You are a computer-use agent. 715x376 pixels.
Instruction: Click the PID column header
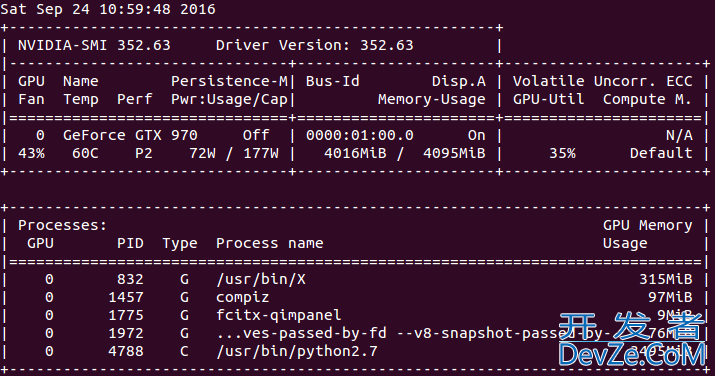(x=130, y=243)
